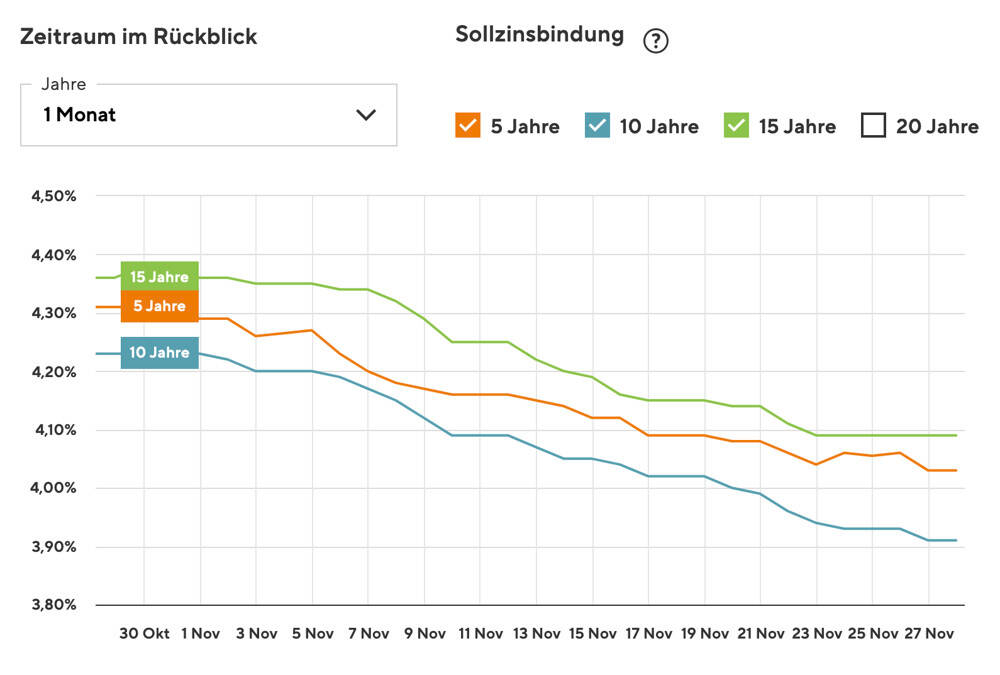The width and height of the screenshot is (1000, 675).
Task: Click the green "15 Jahre" badge on the chart
Action: 159,277
